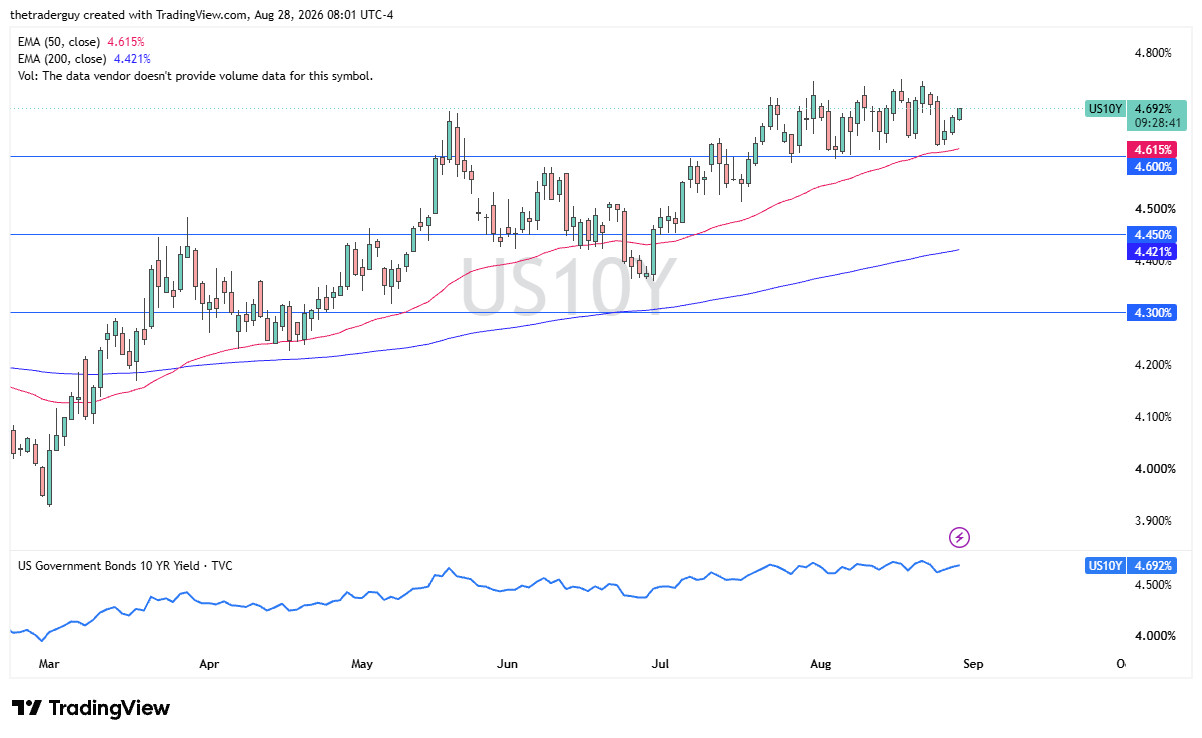Image resolution: width=1202 pixels, height=738 pixels.
Task: Click the green US10Y 4.692% price label
Action: pyautogui.click(x=1135, y=108)
